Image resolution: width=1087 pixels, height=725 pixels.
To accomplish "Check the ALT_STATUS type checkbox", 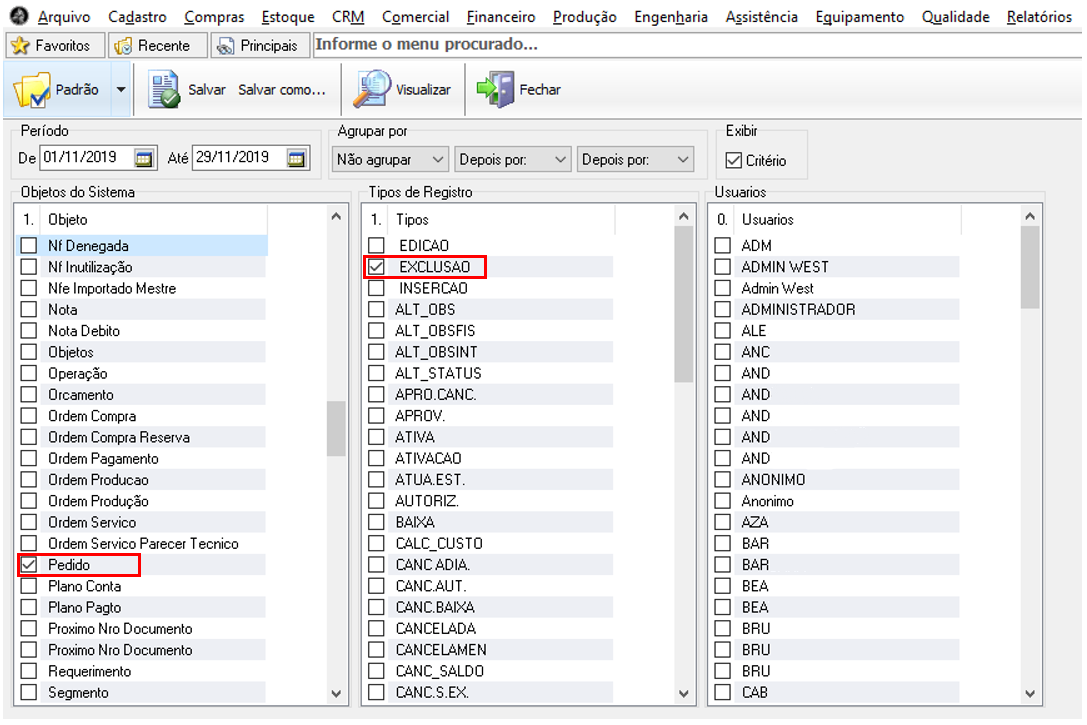I will pyautogui.click(x=376, y=374).
